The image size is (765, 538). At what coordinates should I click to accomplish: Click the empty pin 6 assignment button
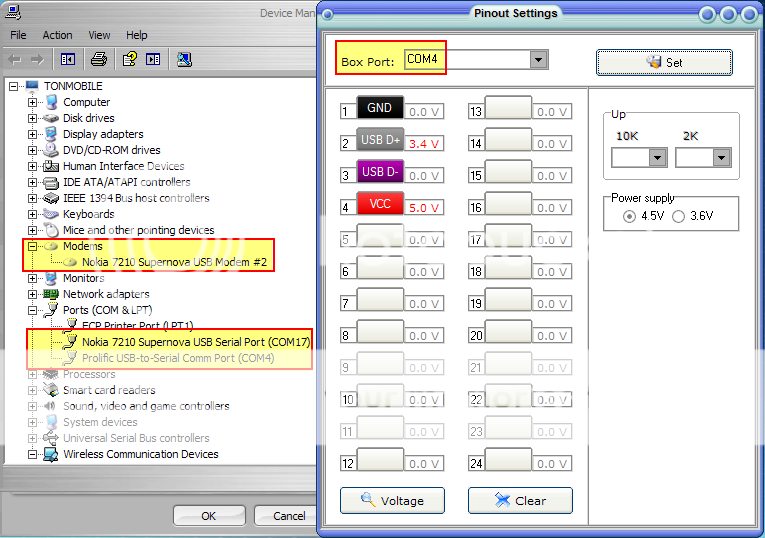[380, 267]
